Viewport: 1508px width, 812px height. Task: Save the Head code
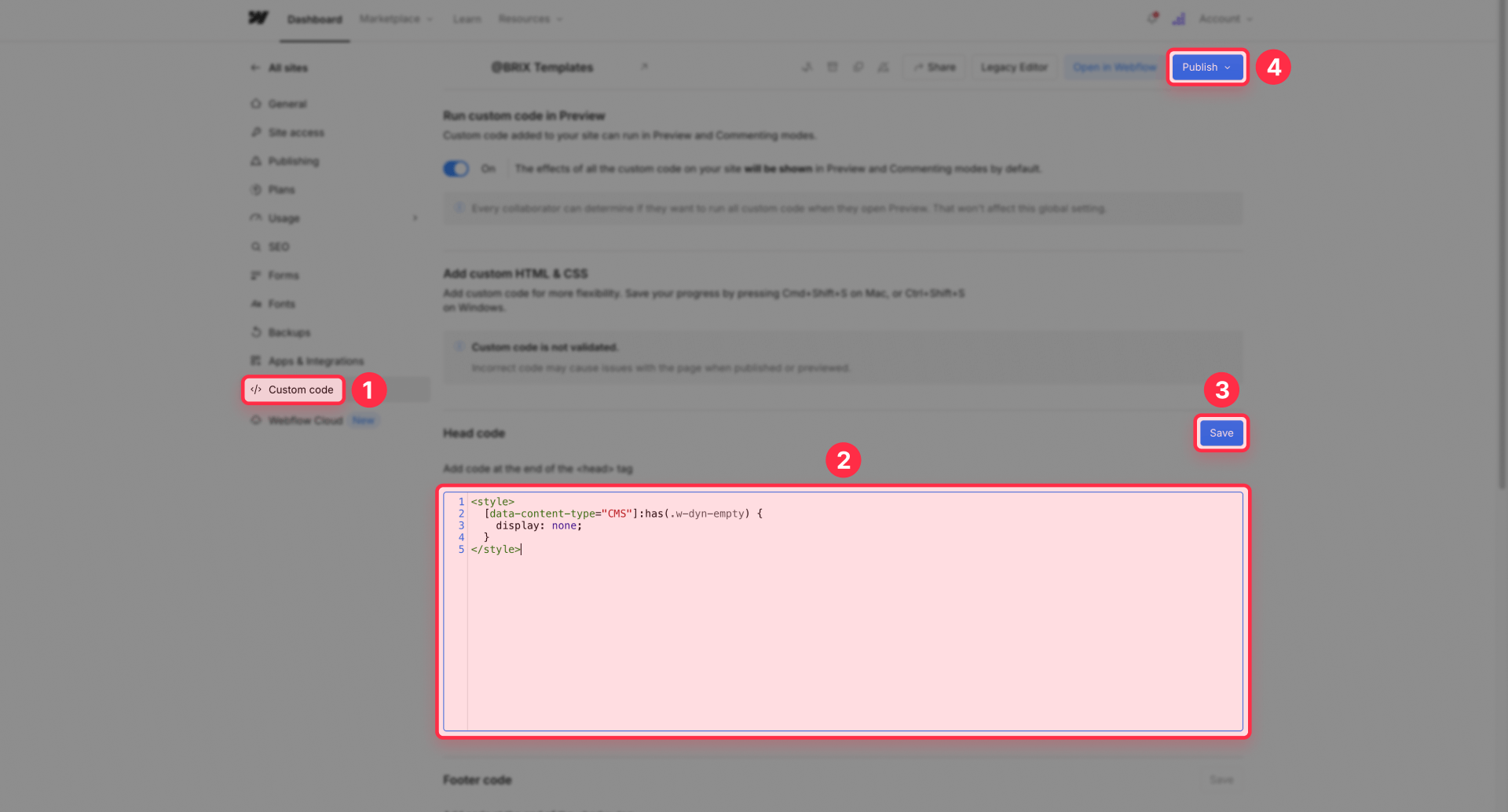point(1221,433)
